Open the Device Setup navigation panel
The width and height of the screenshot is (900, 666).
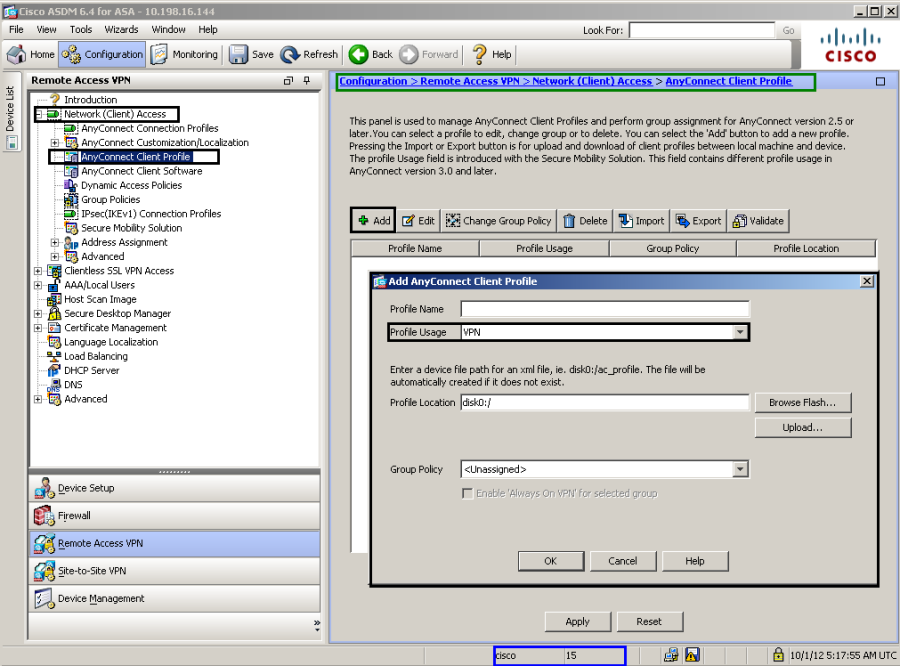174,488
